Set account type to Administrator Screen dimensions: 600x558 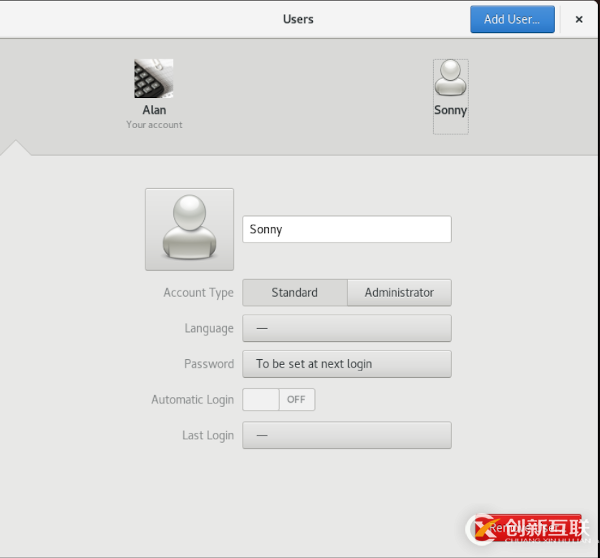pos(399,292)
